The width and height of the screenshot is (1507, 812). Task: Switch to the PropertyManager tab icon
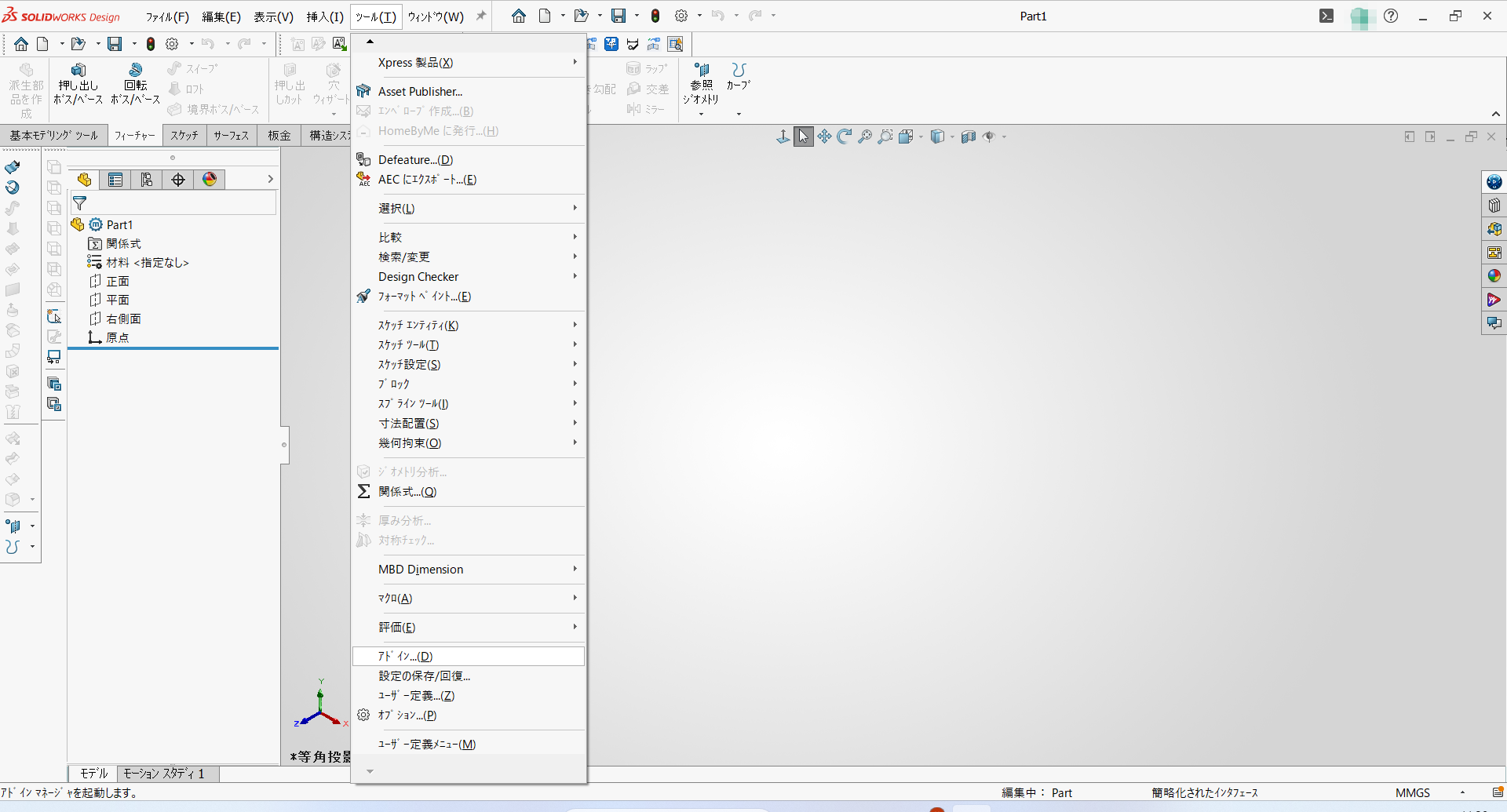pyautogui.click(x=115, y=180)
